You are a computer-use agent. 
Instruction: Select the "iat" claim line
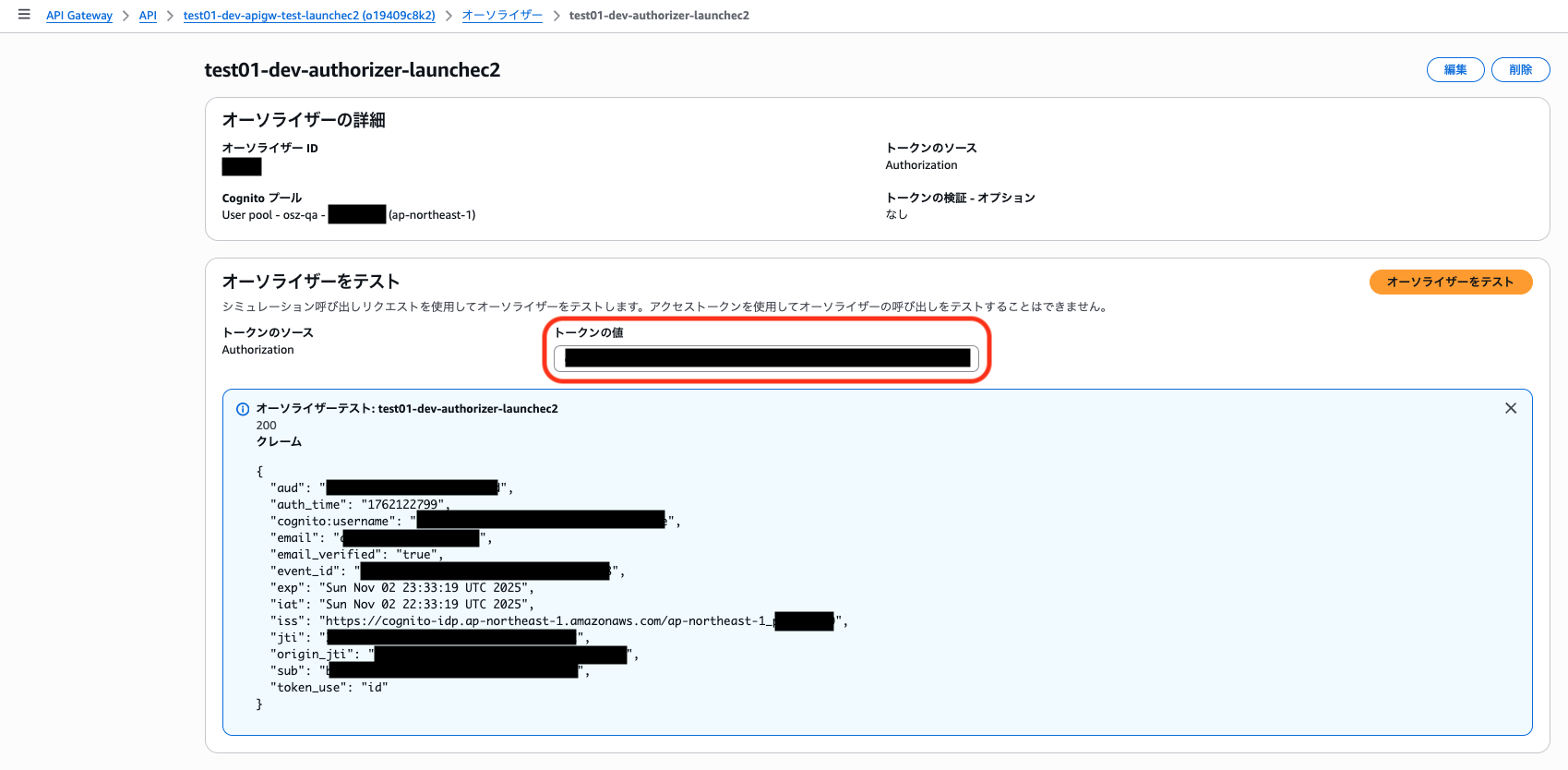(x=402, y=605)
